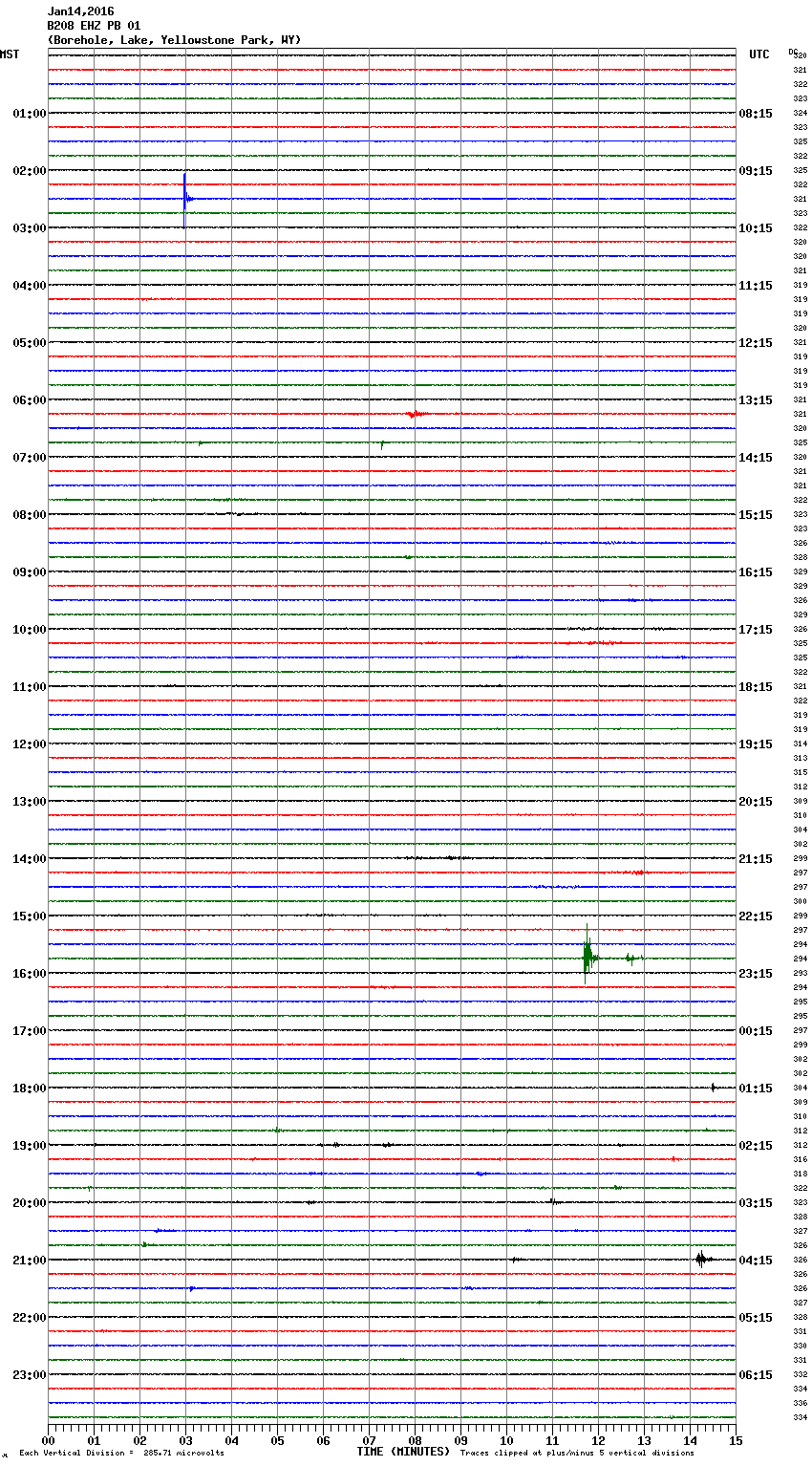This screenshot has width=812, height=1466.
Task: Click the MST column label
Action: [10, 54]
